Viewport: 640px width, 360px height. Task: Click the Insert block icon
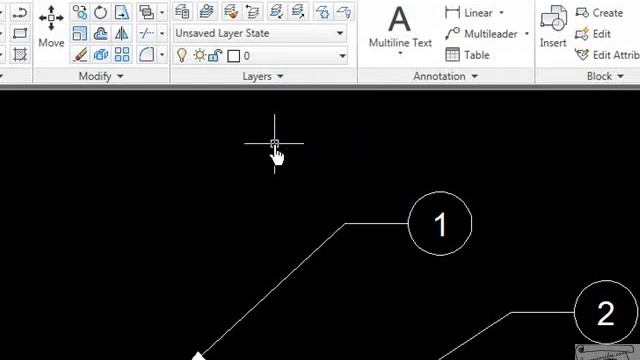(553, 26)
